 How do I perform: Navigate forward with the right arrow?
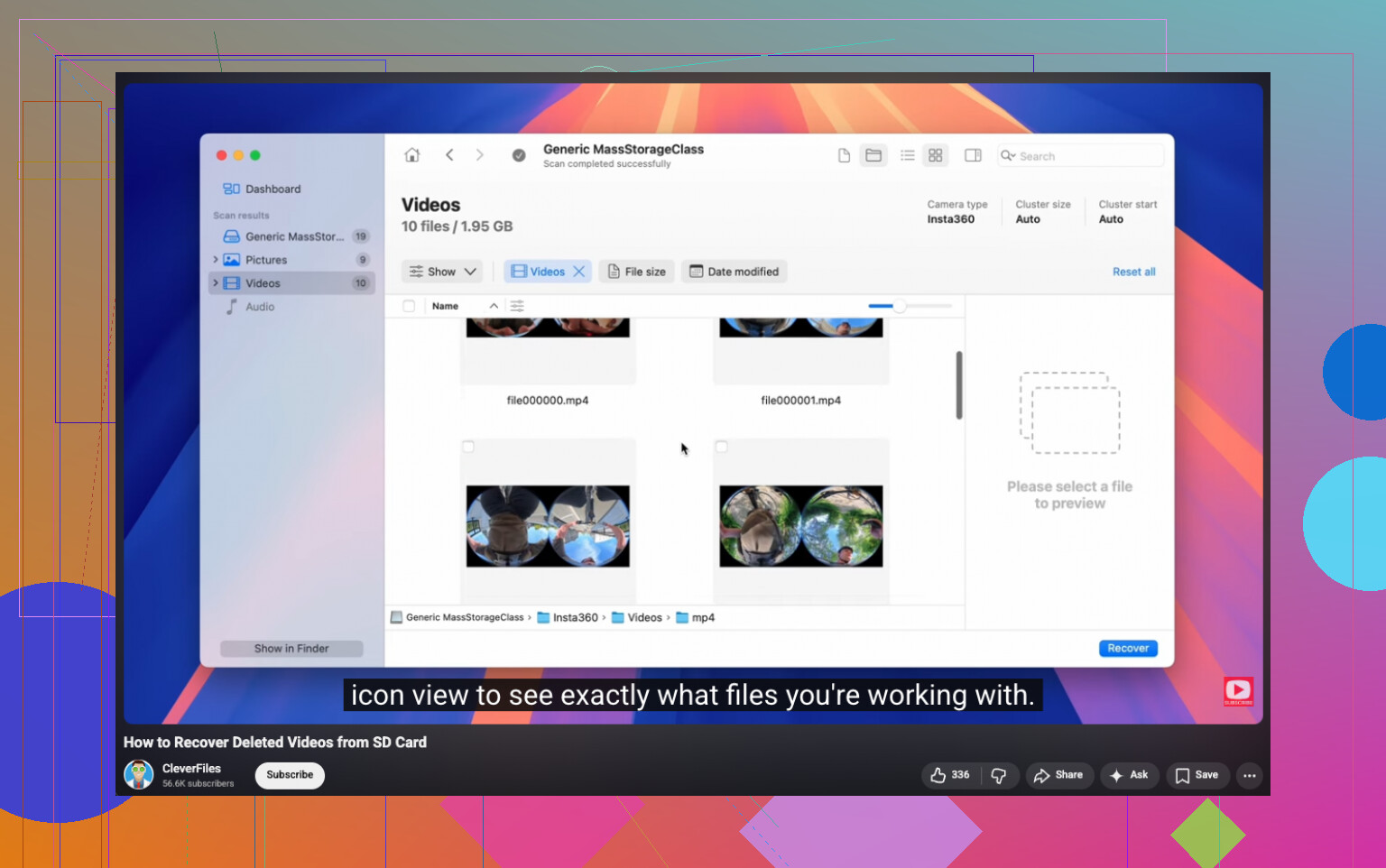click(x=480, y=155)
